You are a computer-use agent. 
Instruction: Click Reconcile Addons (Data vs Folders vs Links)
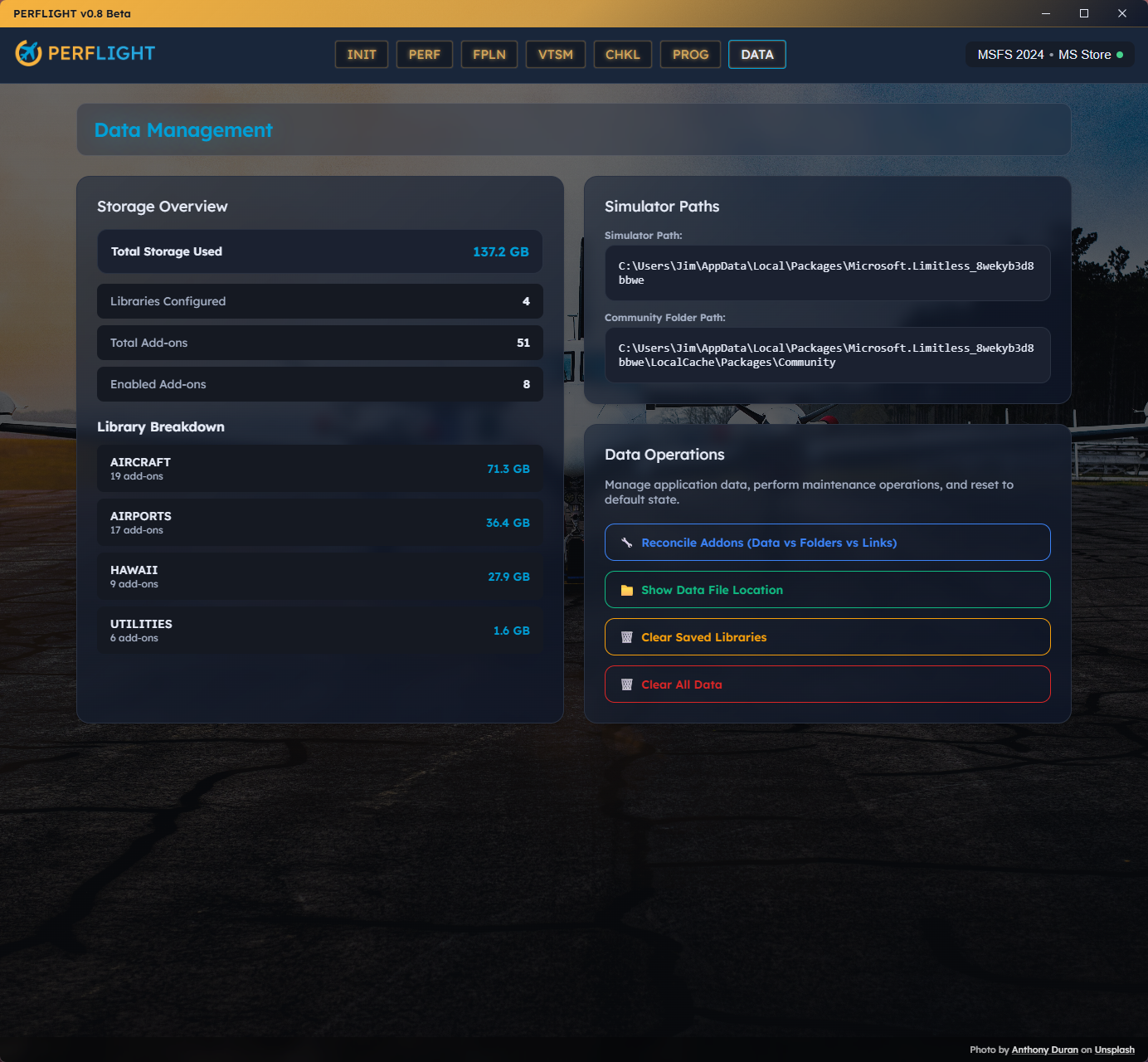[827, 542]
